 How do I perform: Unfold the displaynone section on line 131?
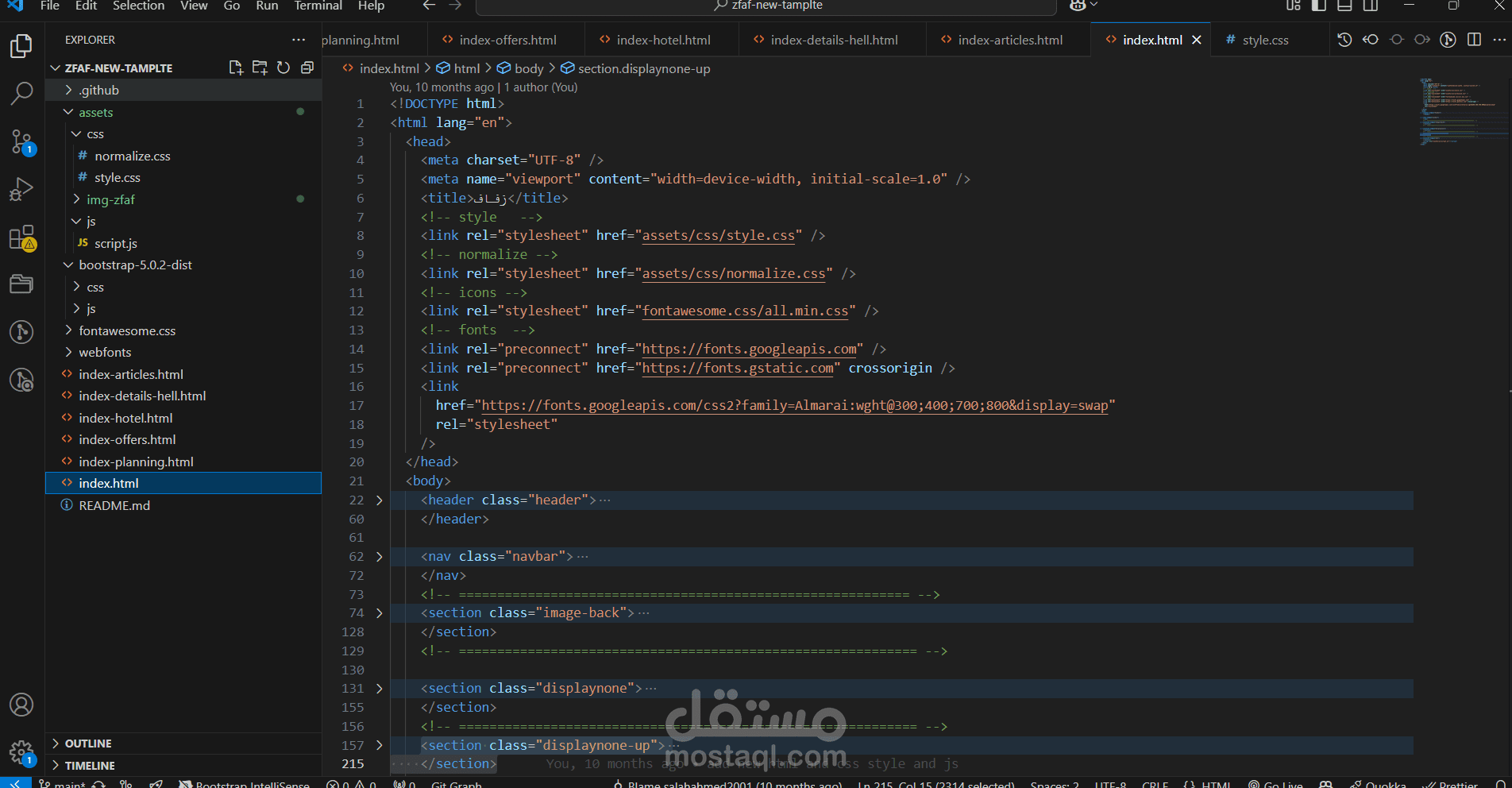pos(380,689)
